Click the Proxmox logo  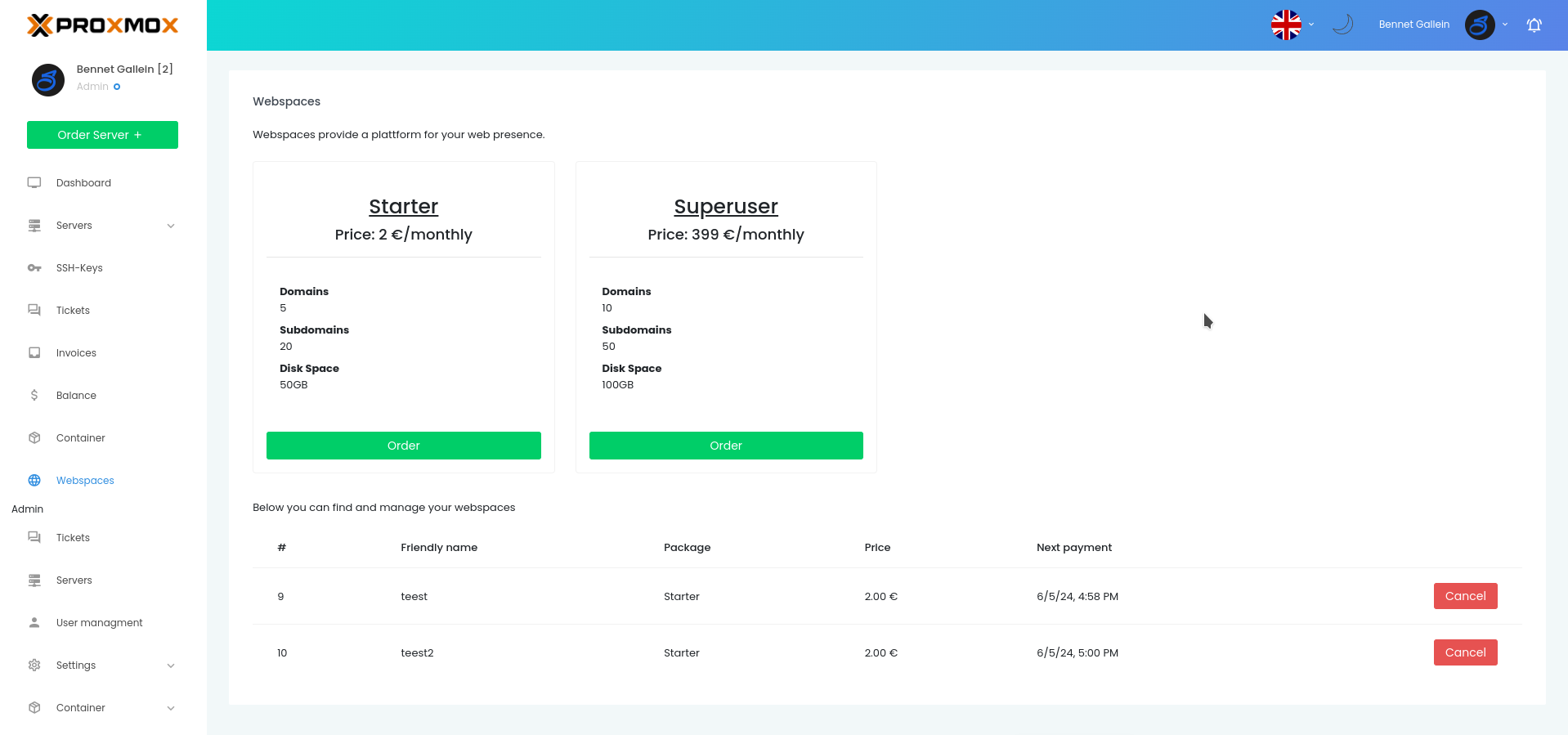point(103,25)
